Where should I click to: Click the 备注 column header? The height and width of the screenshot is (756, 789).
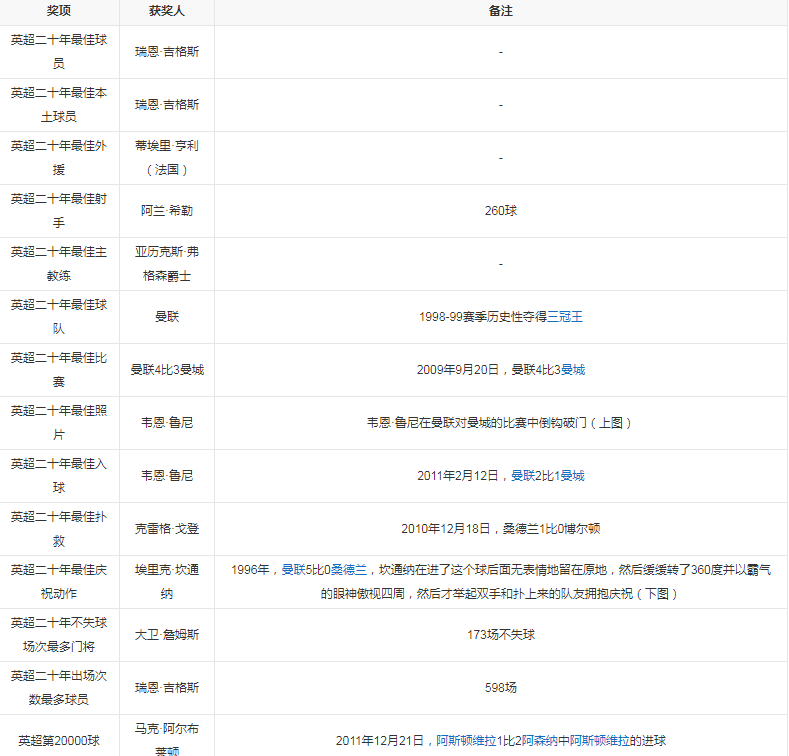coord(500,12)
